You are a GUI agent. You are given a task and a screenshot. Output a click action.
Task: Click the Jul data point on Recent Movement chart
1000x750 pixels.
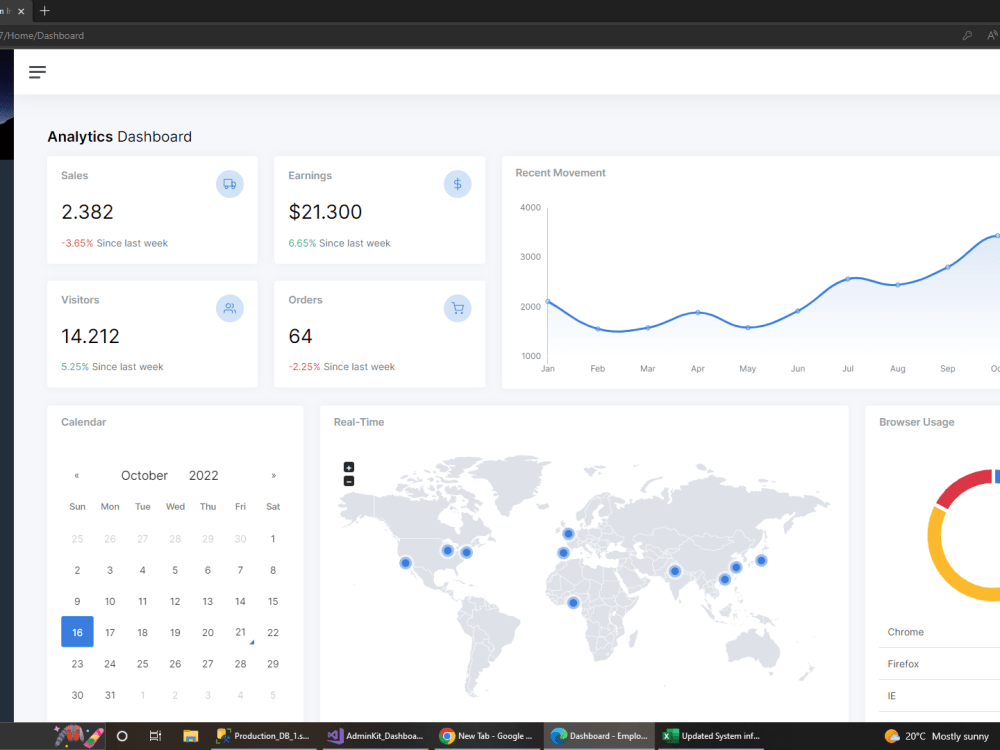tap(848, 279)
